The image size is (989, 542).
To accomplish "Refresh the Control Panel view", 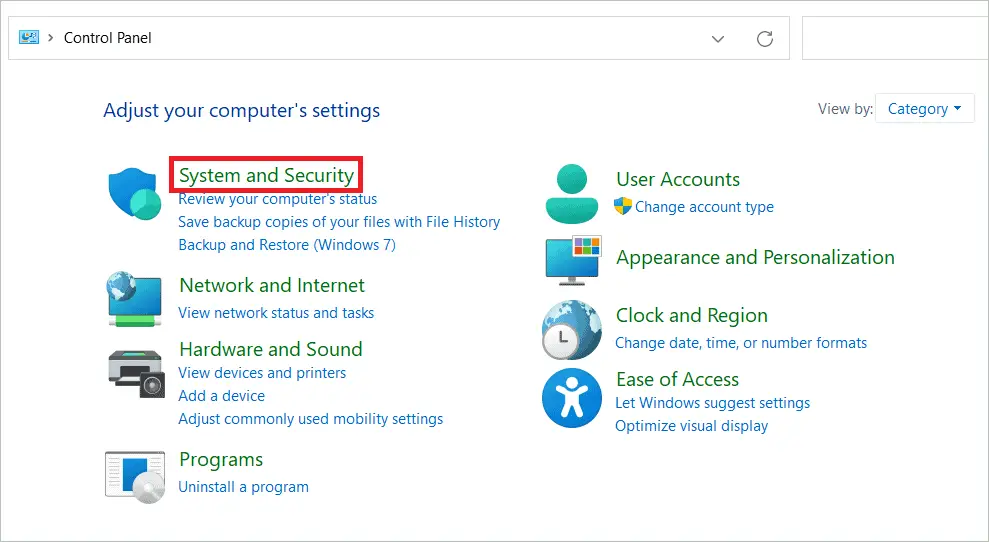I will pyautogui.click(x=764, y=38).
